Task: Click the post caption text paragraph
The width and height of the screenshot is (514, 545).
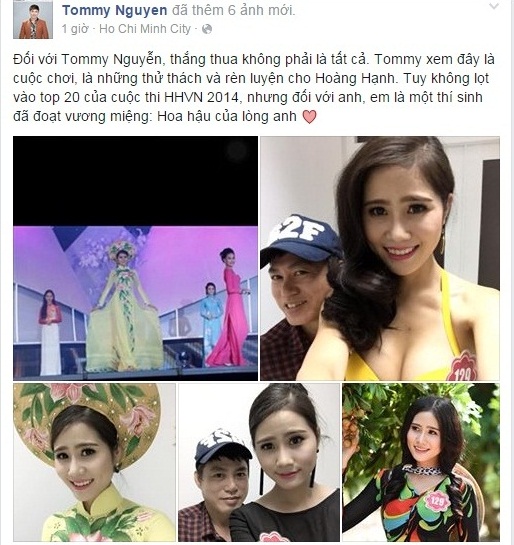Action: coord(254,88)
